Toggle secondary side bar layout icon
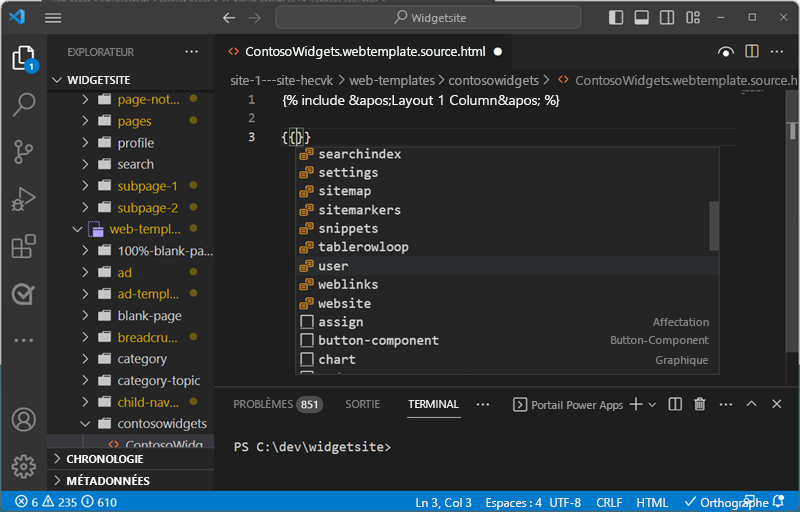The height and width of the screenshot is (512, 800). pos(667,17)
